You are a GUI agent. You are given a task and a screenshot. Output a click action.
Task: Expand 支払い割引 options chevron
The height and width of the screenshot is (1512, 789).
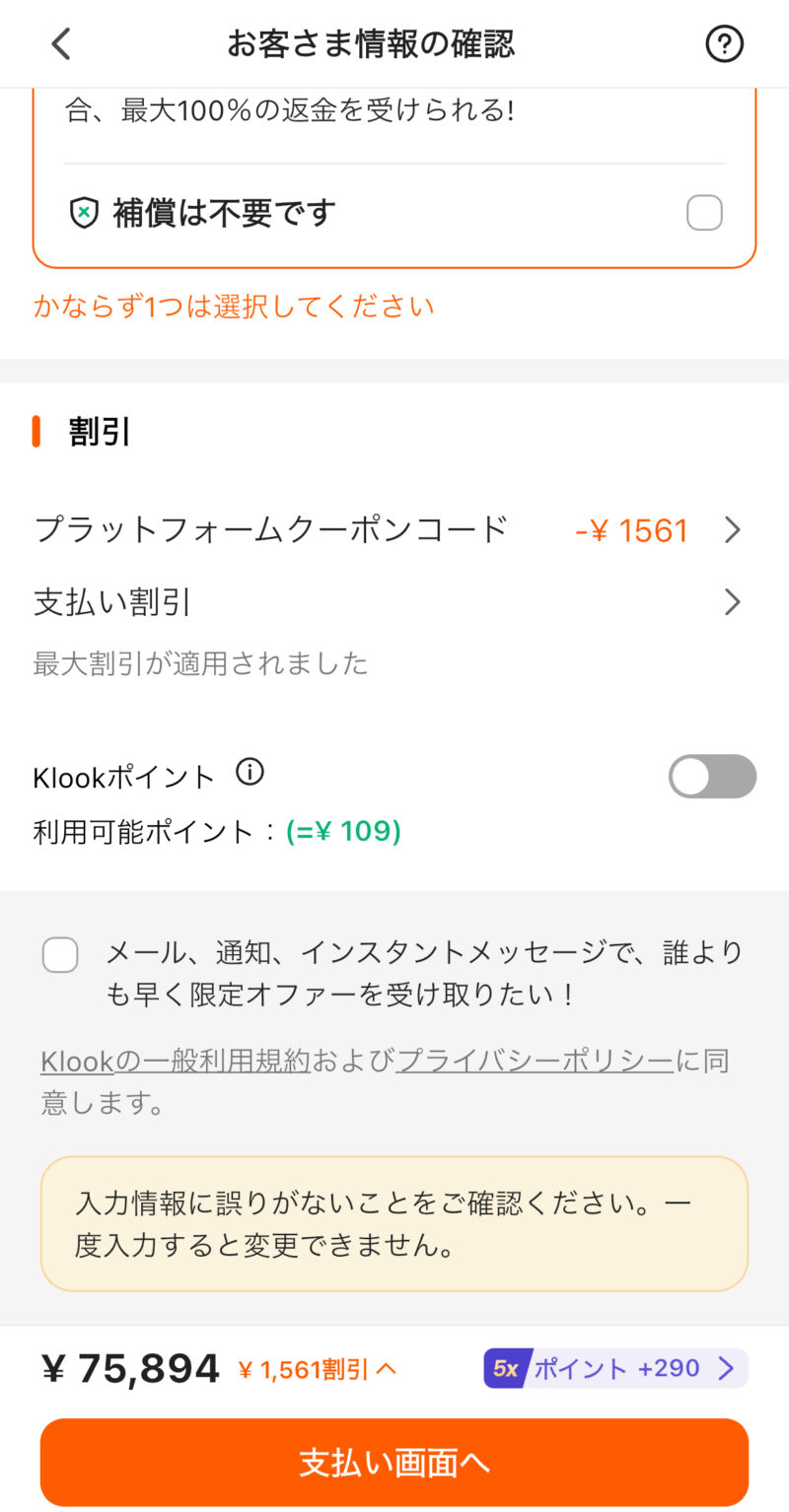[732, 602]
